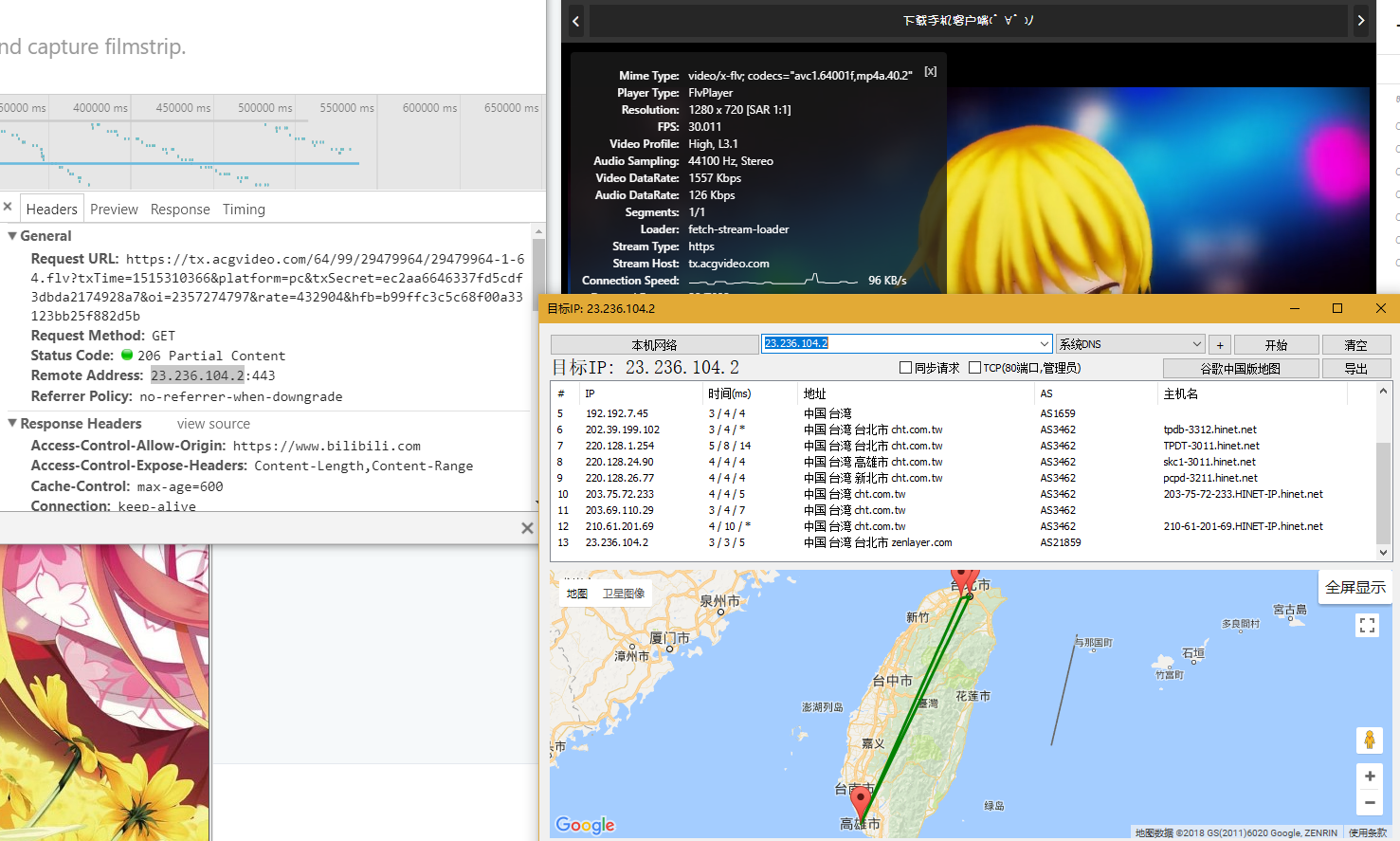
Task: Open the target IP combo box dropdown
Action: (1045, 344)
